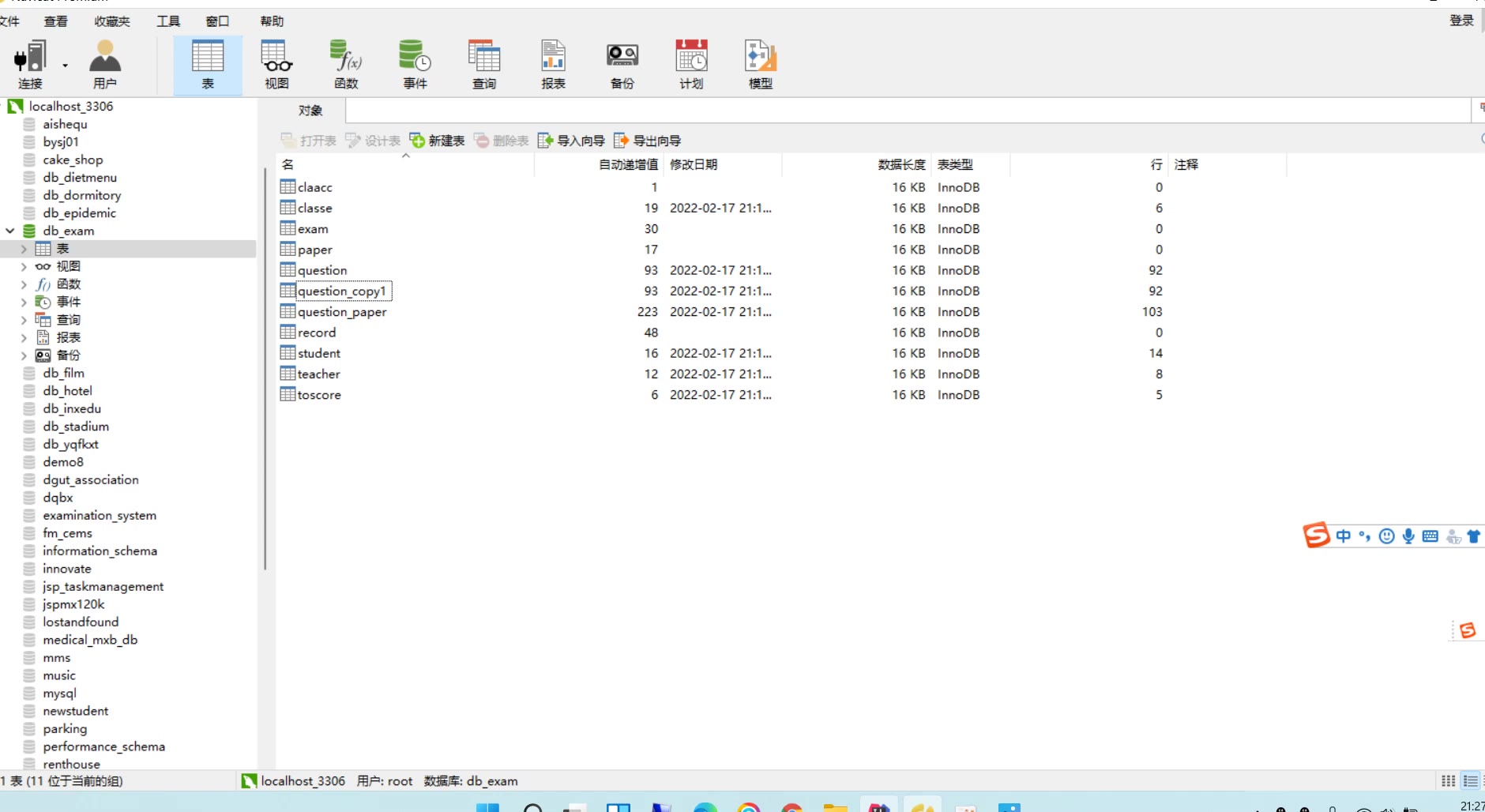Open the User (用户) management icon
Screen dimensions: 1485x812
tap(104, 64)
